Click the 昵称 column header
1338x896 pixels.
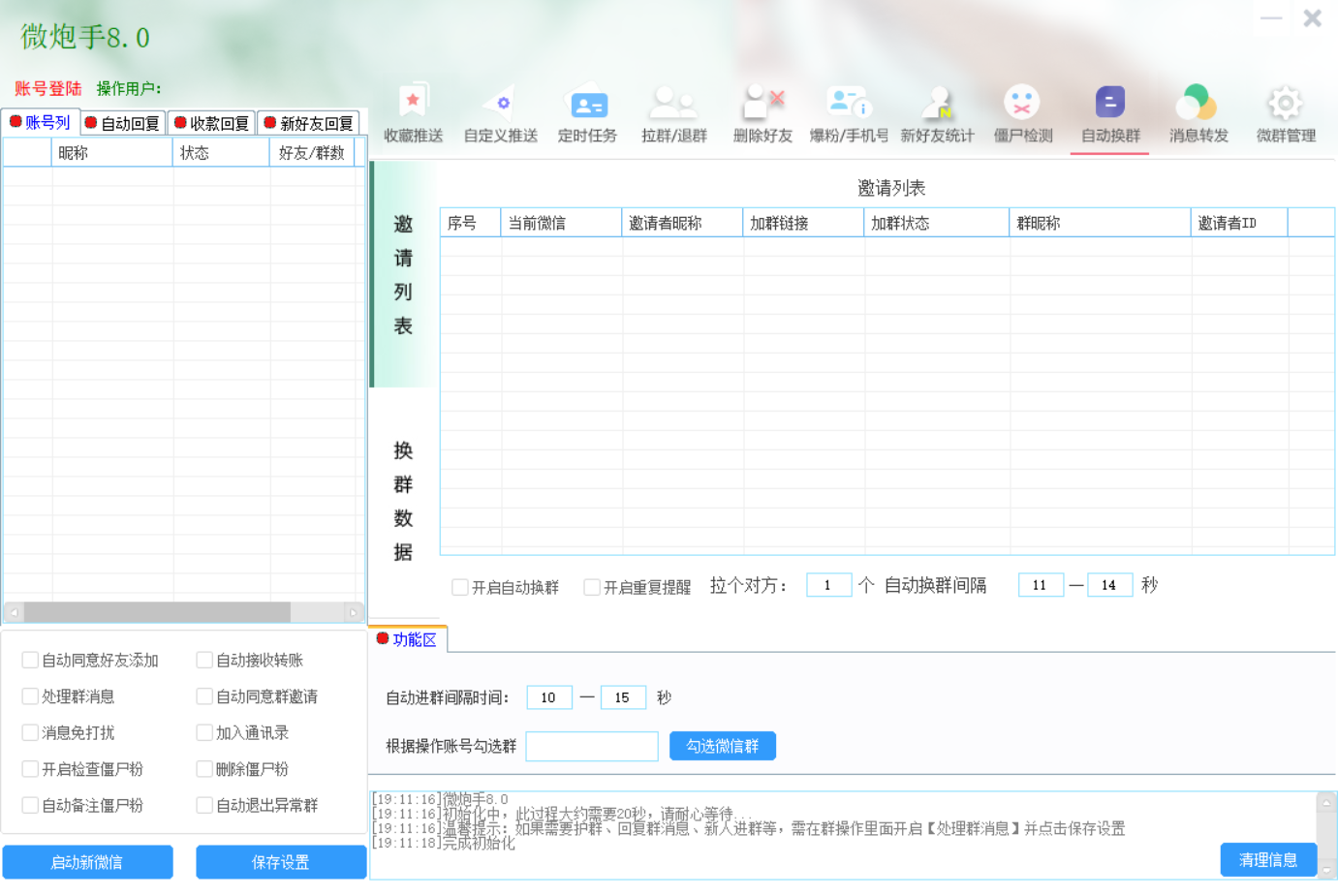pyautogui.click(x=112, y=153)
